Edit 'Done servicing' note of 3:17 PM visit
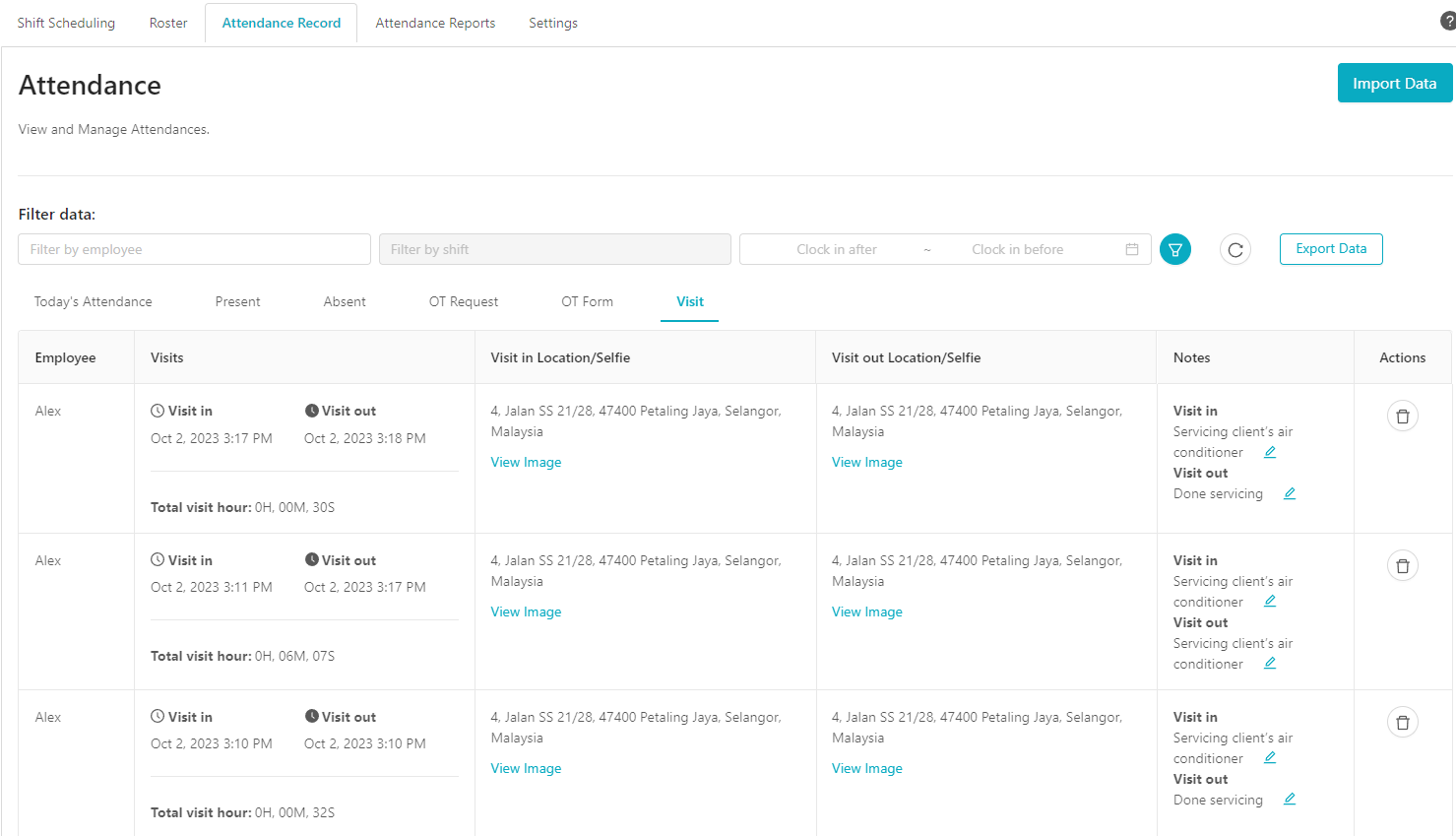The height and width of the screenshot is (836, 1456). click(x=1290, y=493)
